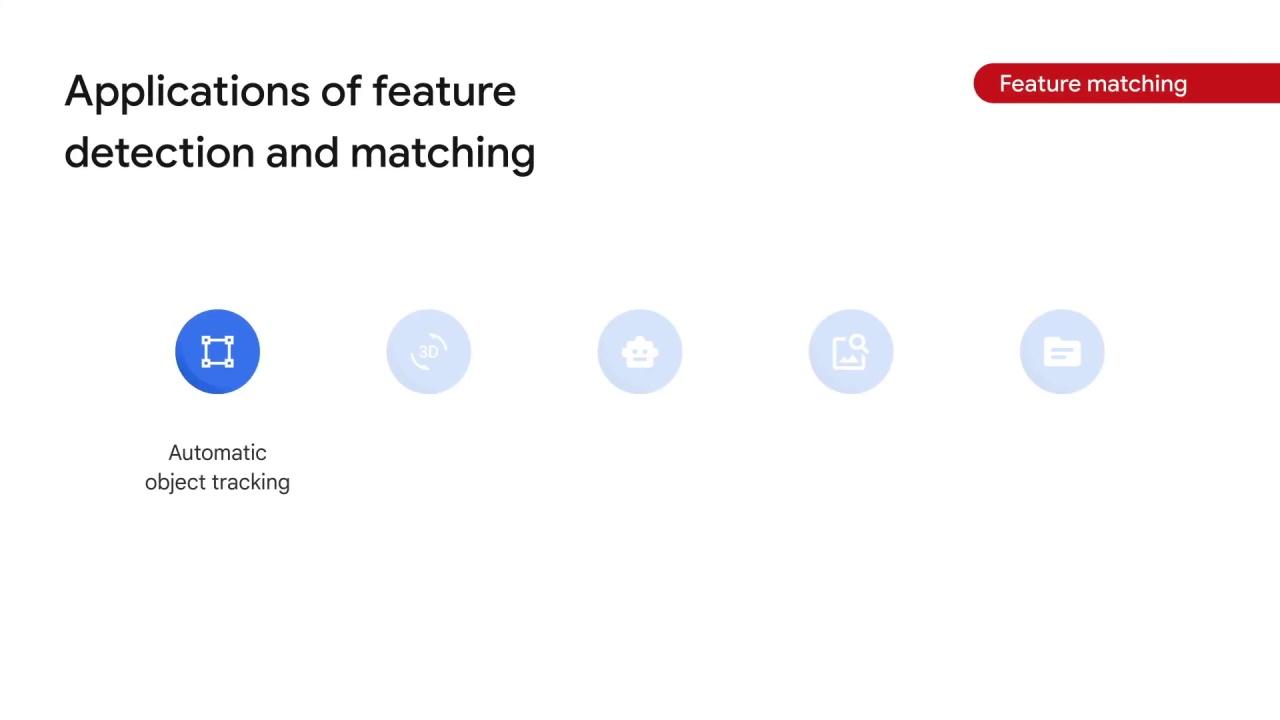The image size is (1280, 720).
Task: Click the rounded left edge of red tag
Action: point(982,84)
